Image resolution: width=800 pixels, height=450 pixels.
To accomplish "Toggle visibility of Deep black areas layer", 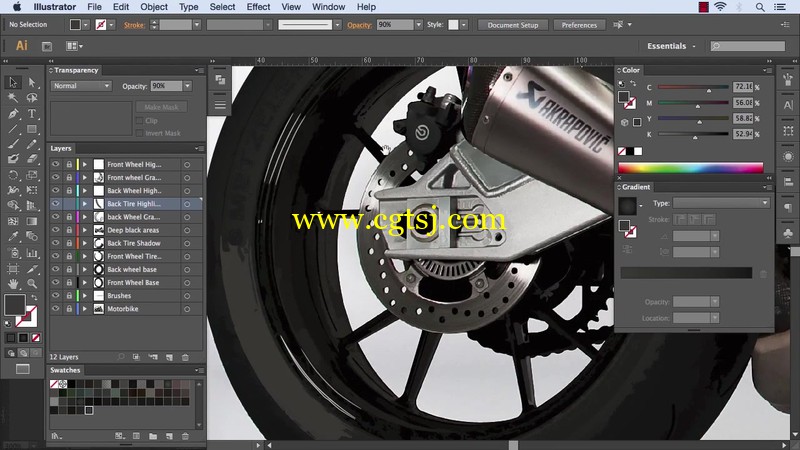I will coord(55,230).
